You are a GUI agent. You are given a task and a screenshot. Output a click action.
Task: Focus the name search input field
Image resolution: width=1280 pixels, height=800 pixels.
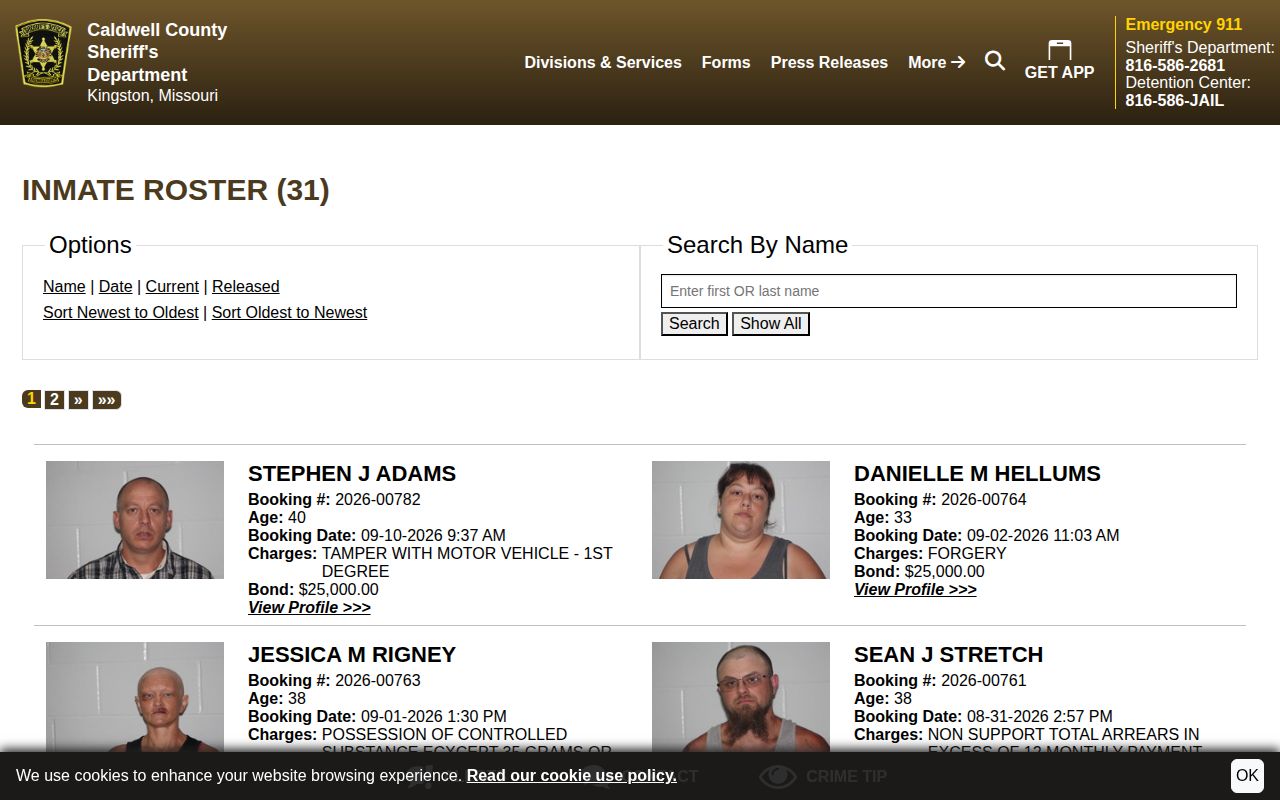coord(949,291)
